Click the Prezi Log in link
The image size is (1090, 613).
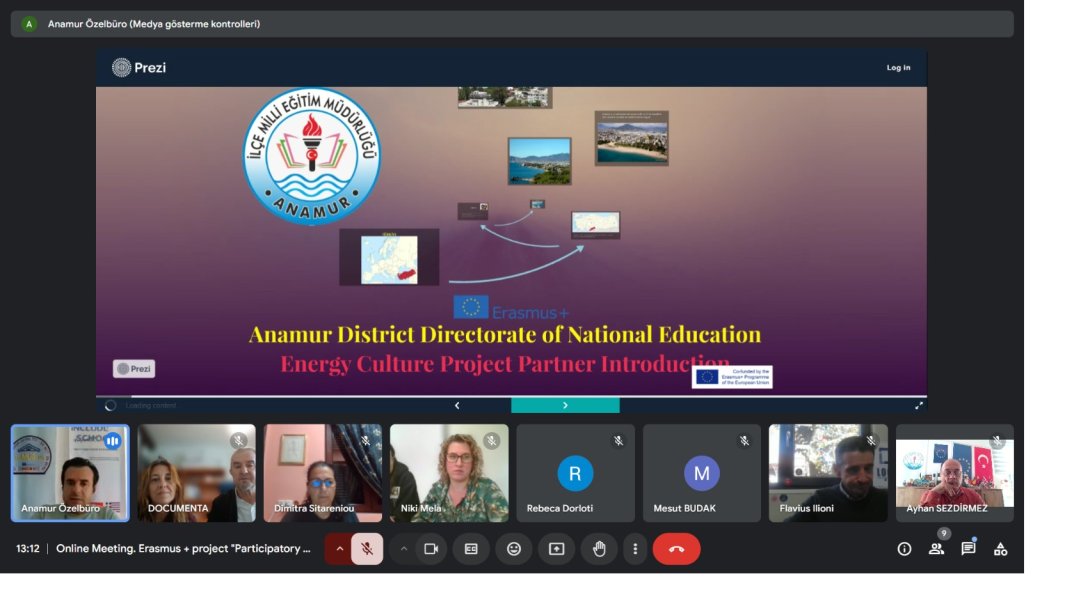click(898, 67)
